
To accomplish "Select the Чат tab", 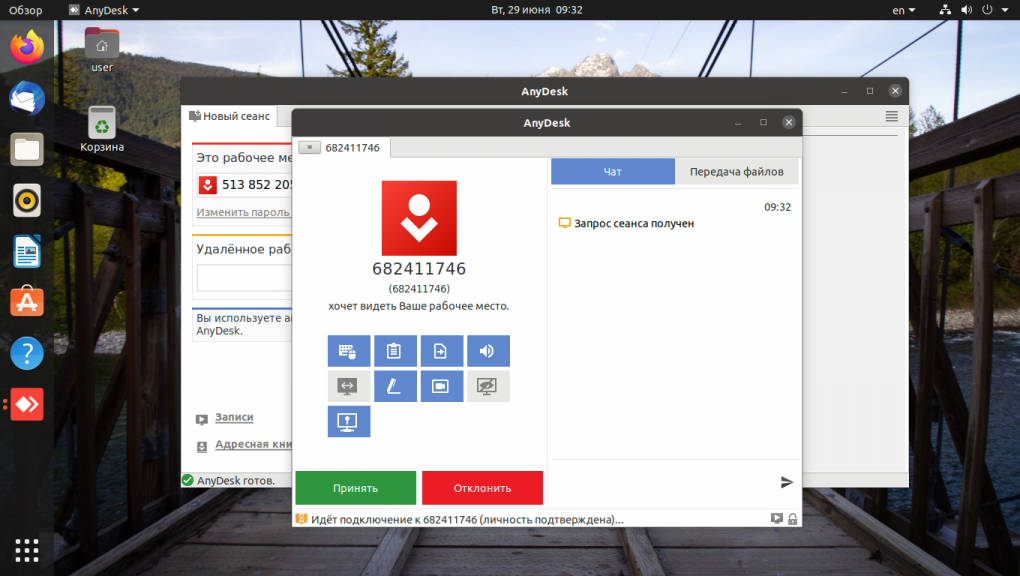I will point(612,171).
